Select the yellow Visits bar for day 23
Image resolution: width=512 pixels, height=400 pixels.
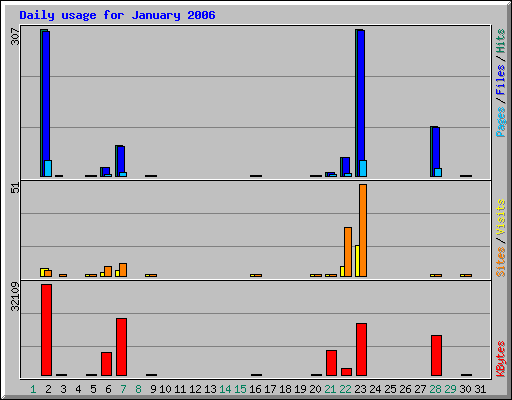tap(357, 261)
